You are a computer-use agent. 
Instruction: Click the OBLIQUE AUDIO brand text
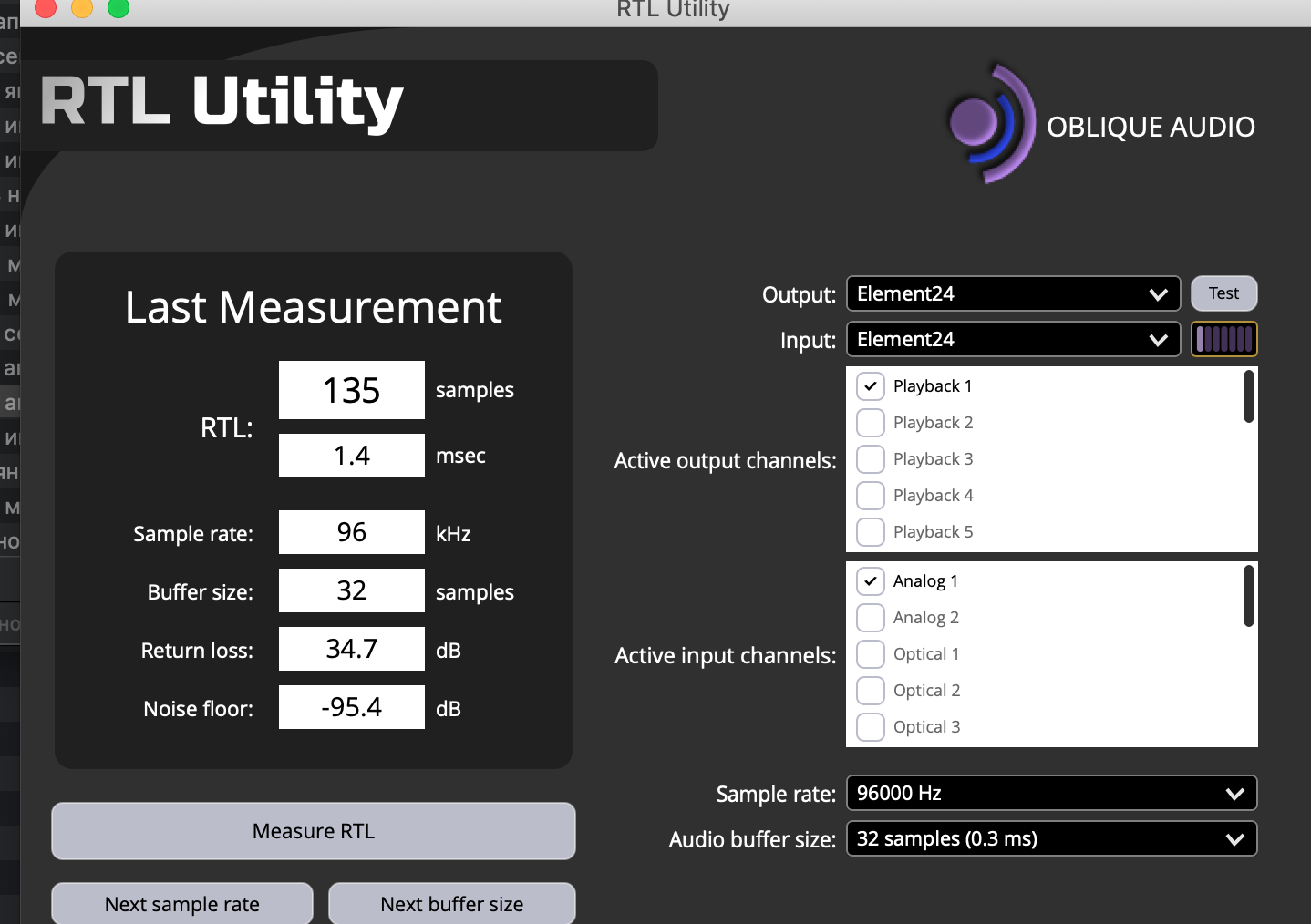pos(1151,127)
